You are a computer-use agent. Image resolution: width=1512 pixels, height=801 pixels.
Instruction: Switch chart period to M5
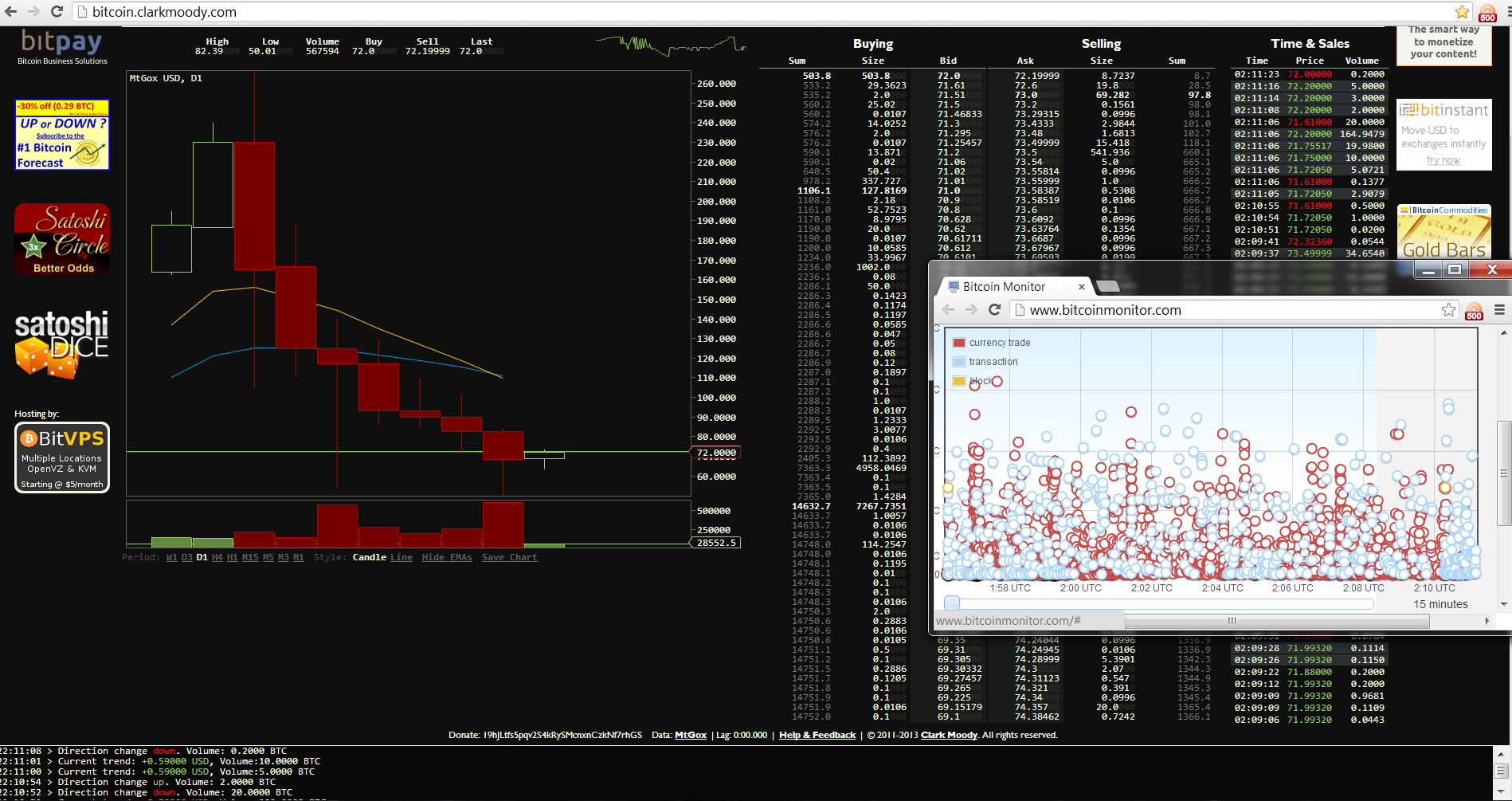click(268, 558)
